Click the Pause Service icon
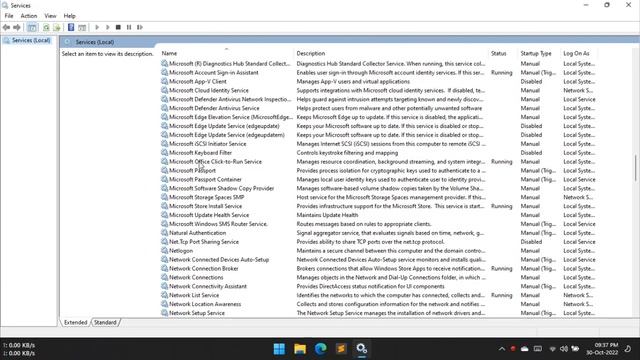This screenshot has height=360, width=640. click(129, 27)
